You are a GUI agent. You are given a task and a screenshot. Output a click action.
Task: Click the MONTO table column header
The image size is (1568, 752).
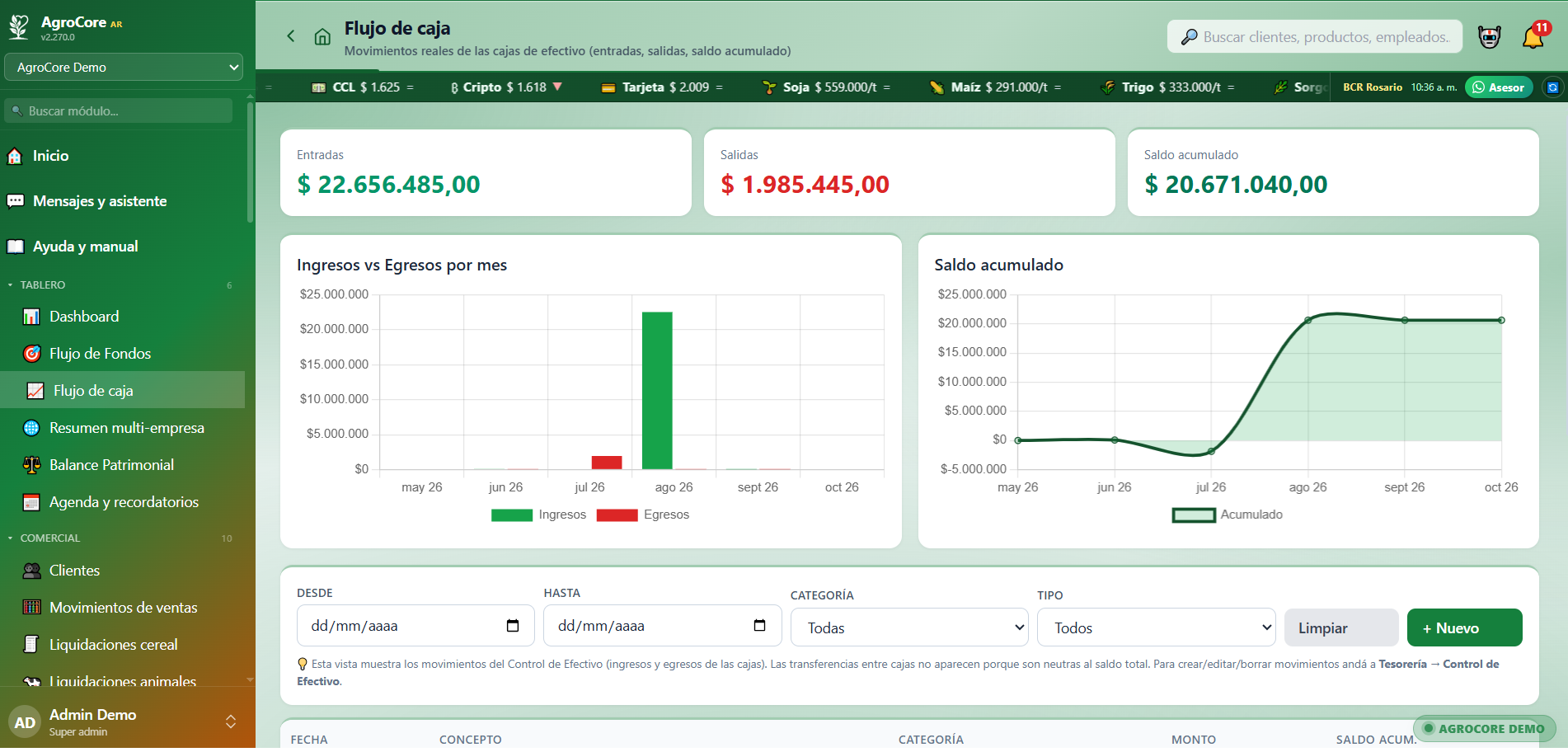pos(1193,740)
